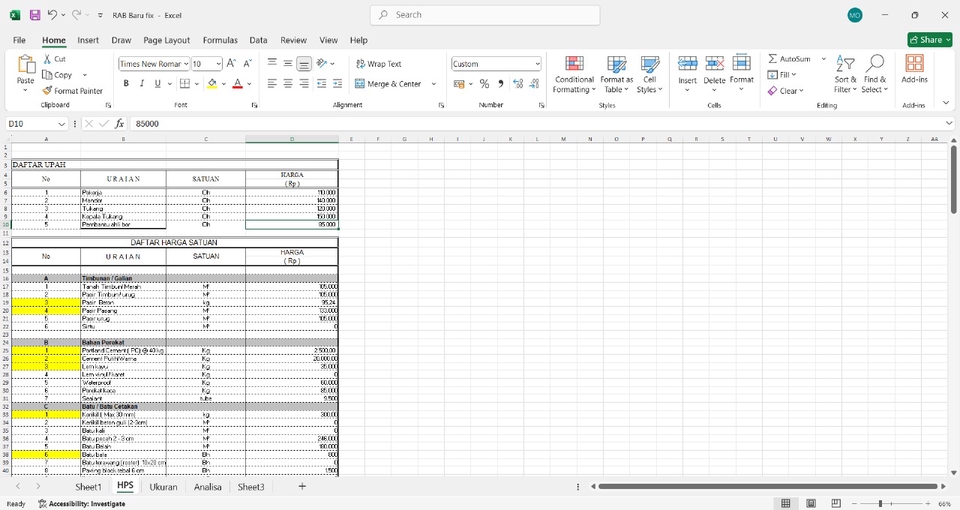Viewport: 960px width, 510px height.
Task: Click in the Search box
Action: (x=485, y=15)
